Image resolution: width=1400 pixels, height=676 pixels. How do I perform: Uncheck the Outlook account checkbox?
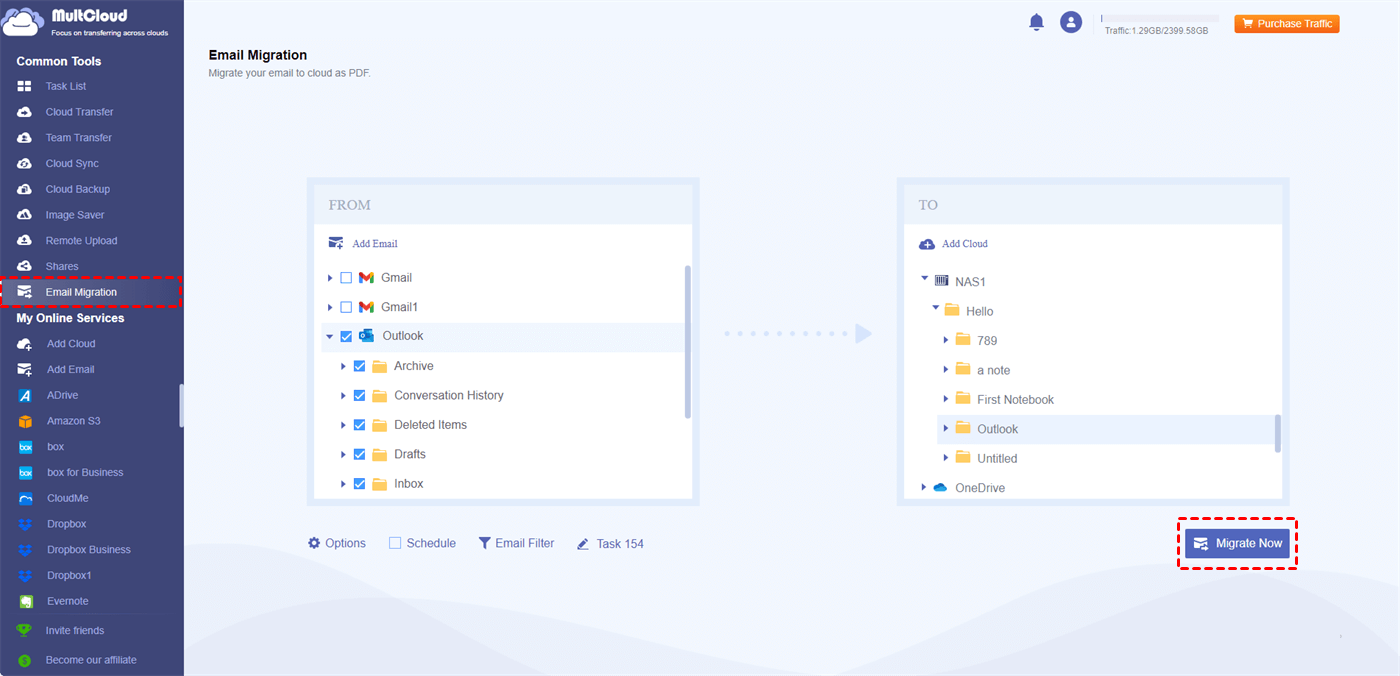coord(346,337)
